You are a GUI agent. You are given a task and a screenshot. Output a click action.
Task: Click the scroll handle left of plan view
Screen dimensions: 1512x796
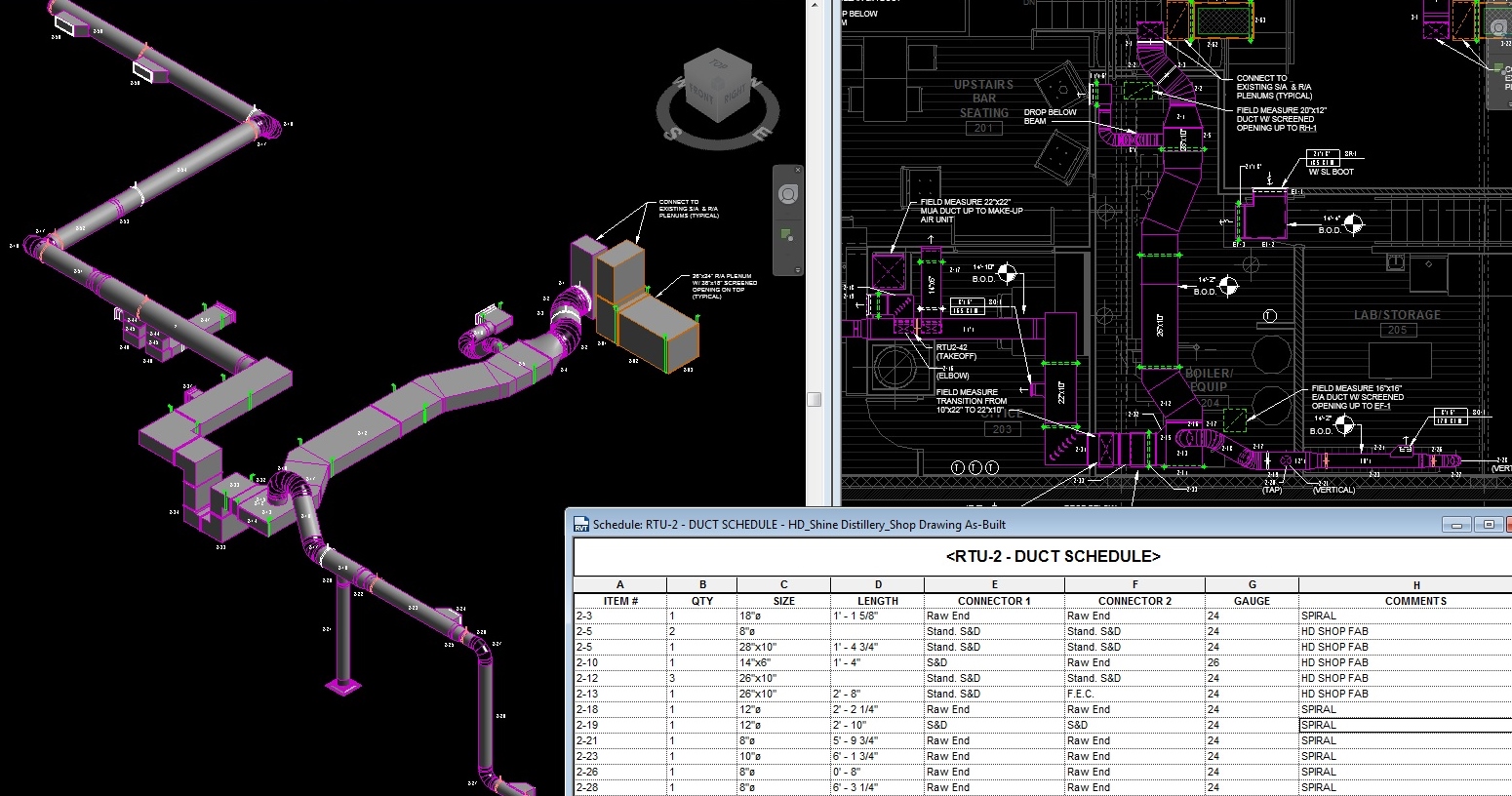(815, 399)
